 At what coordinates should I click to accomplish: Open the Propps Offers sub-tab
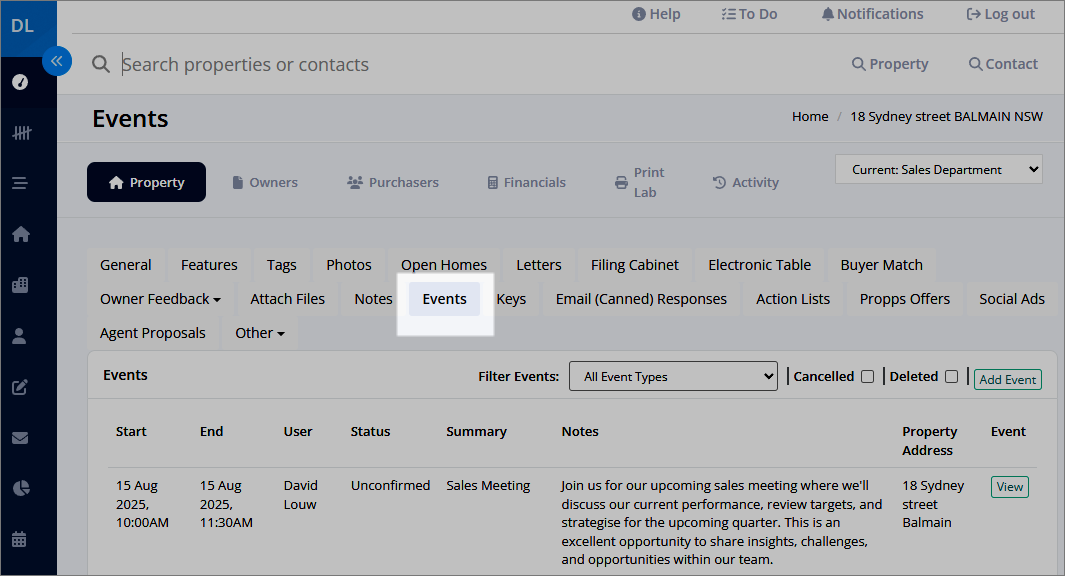[905, 299]
